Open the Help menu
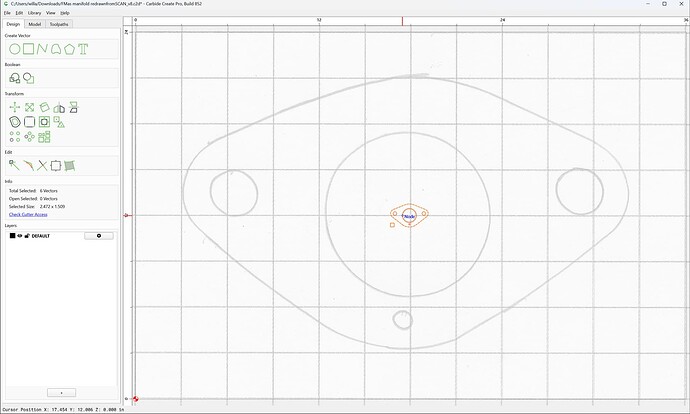Viewport: 690px width, 414px height. pyautogui.click(x=65, y=13)
